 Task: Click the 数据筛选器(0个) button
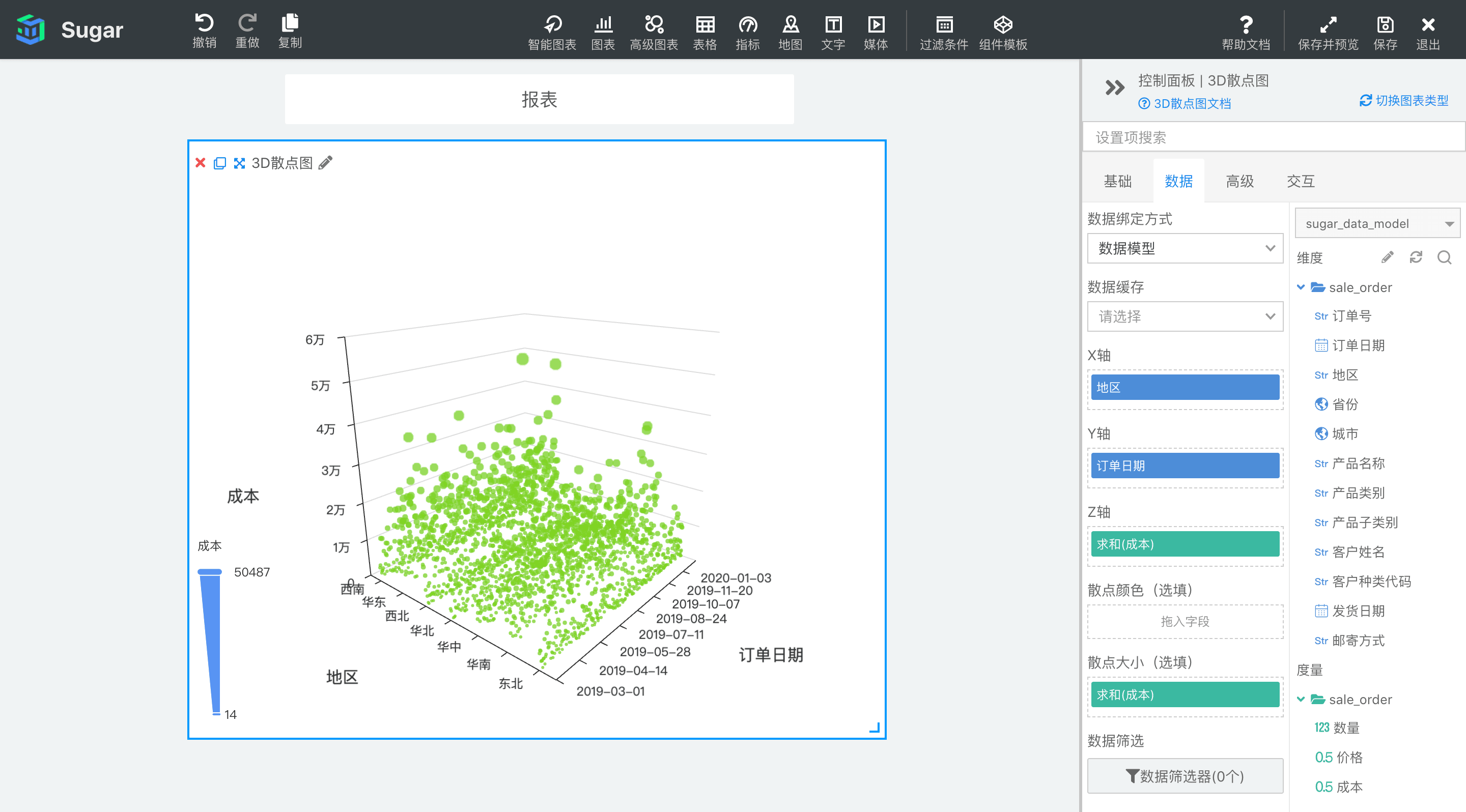[x=1185, y=775]
